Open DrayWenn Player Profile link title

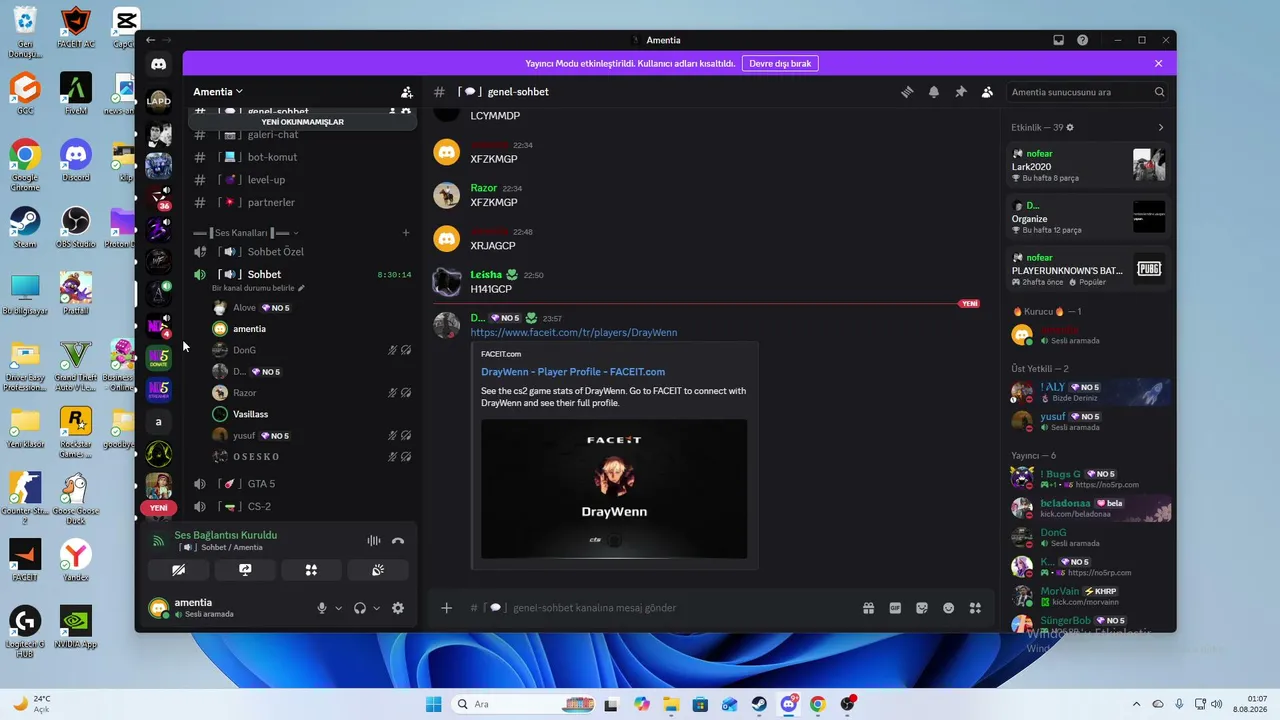573,372
